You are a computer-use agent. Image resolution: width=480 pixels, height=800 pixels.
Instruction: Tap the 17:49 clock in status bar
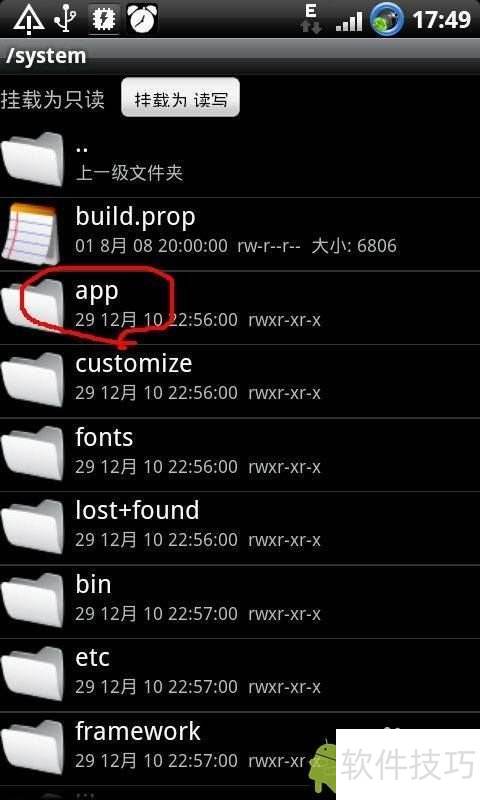[x=441, y=20]
